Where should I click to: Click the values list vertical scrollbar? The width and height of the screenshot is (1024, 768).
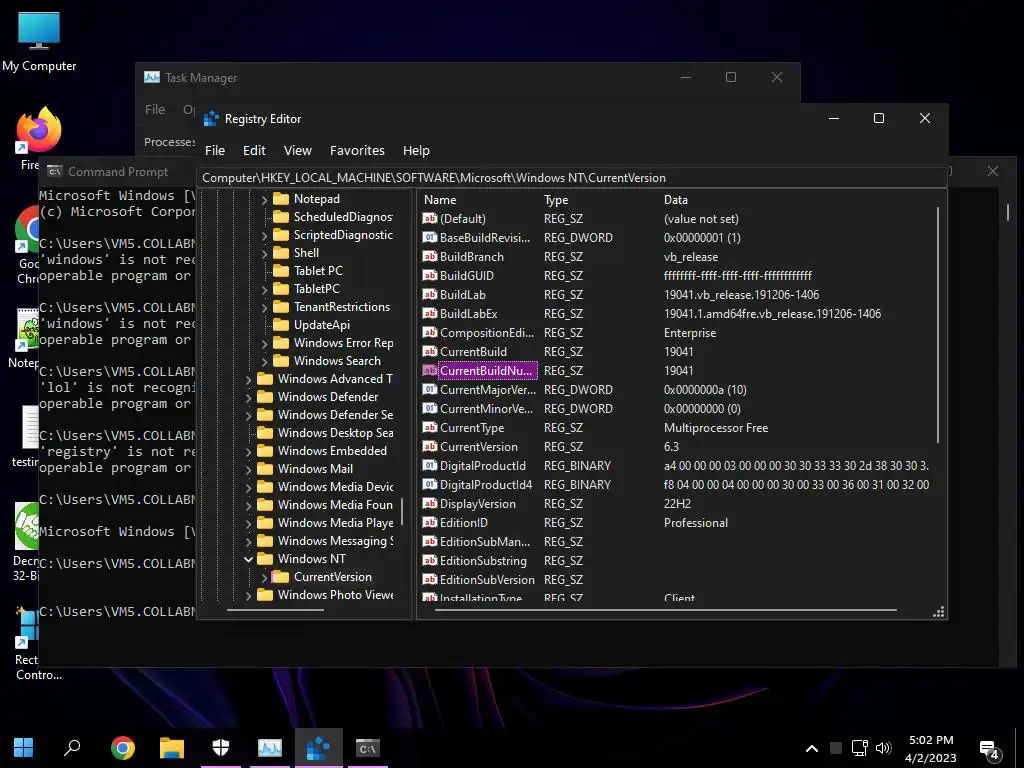938,325
